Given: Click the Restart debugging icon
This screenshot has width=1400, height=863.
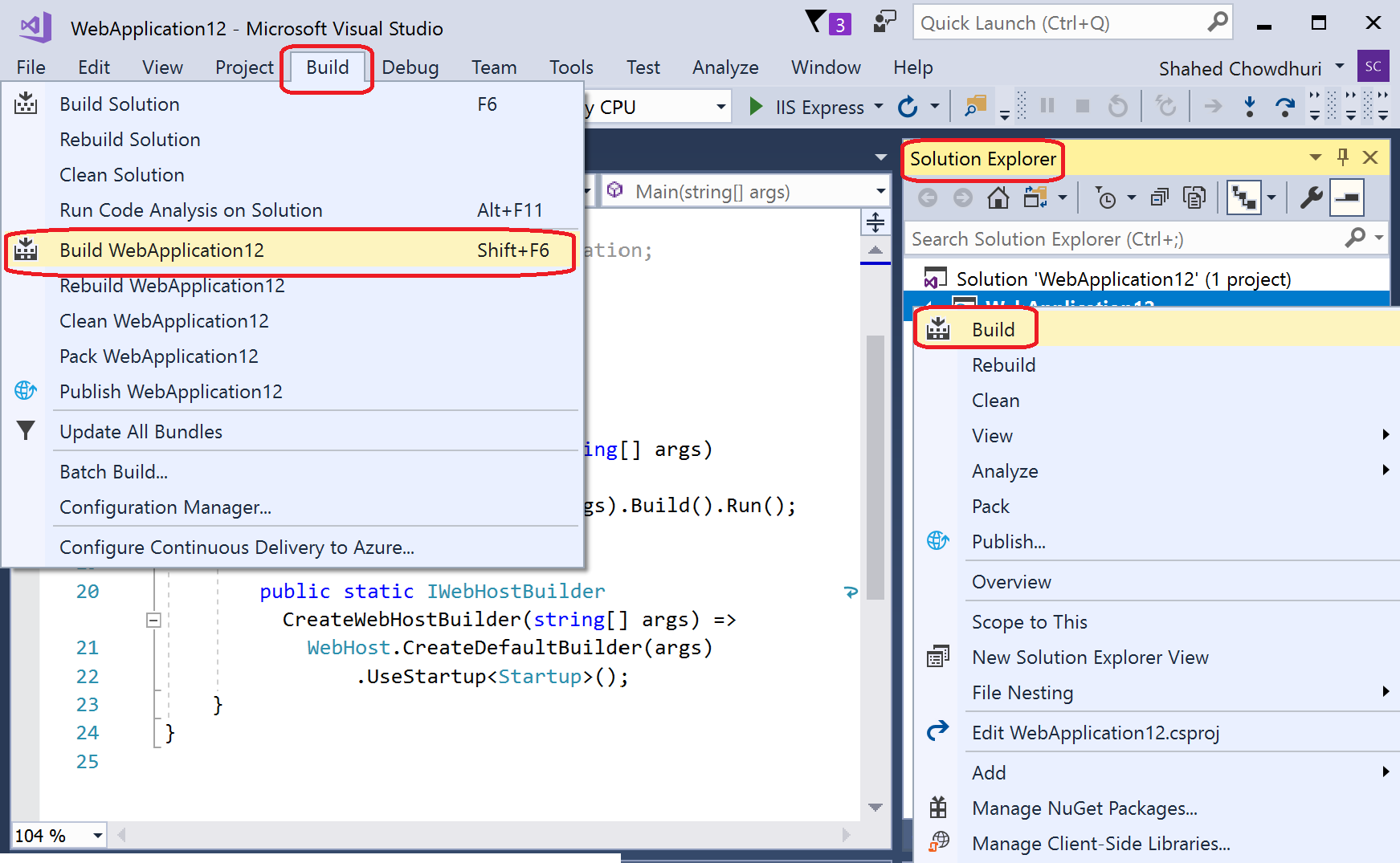Looking at the screenshot, I should point(1118,105).
